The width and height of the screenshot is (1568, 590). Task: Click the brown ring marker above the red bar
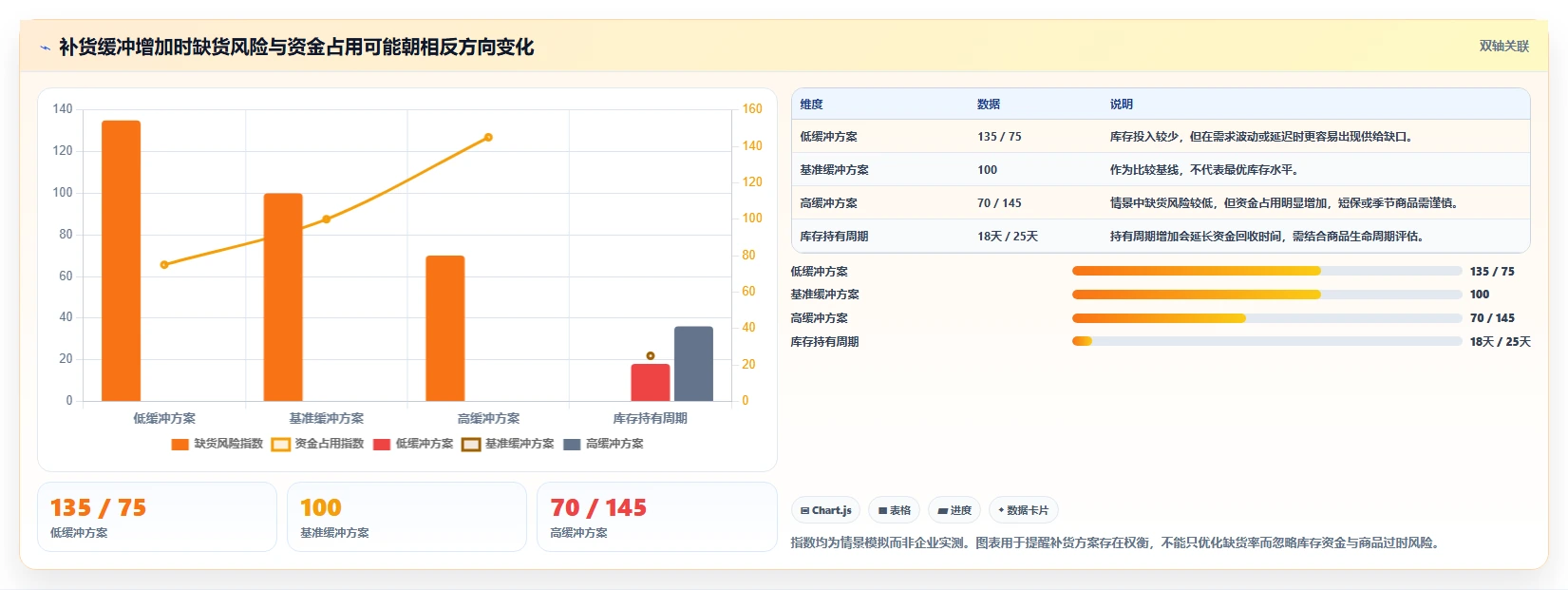tap(651, 356)
